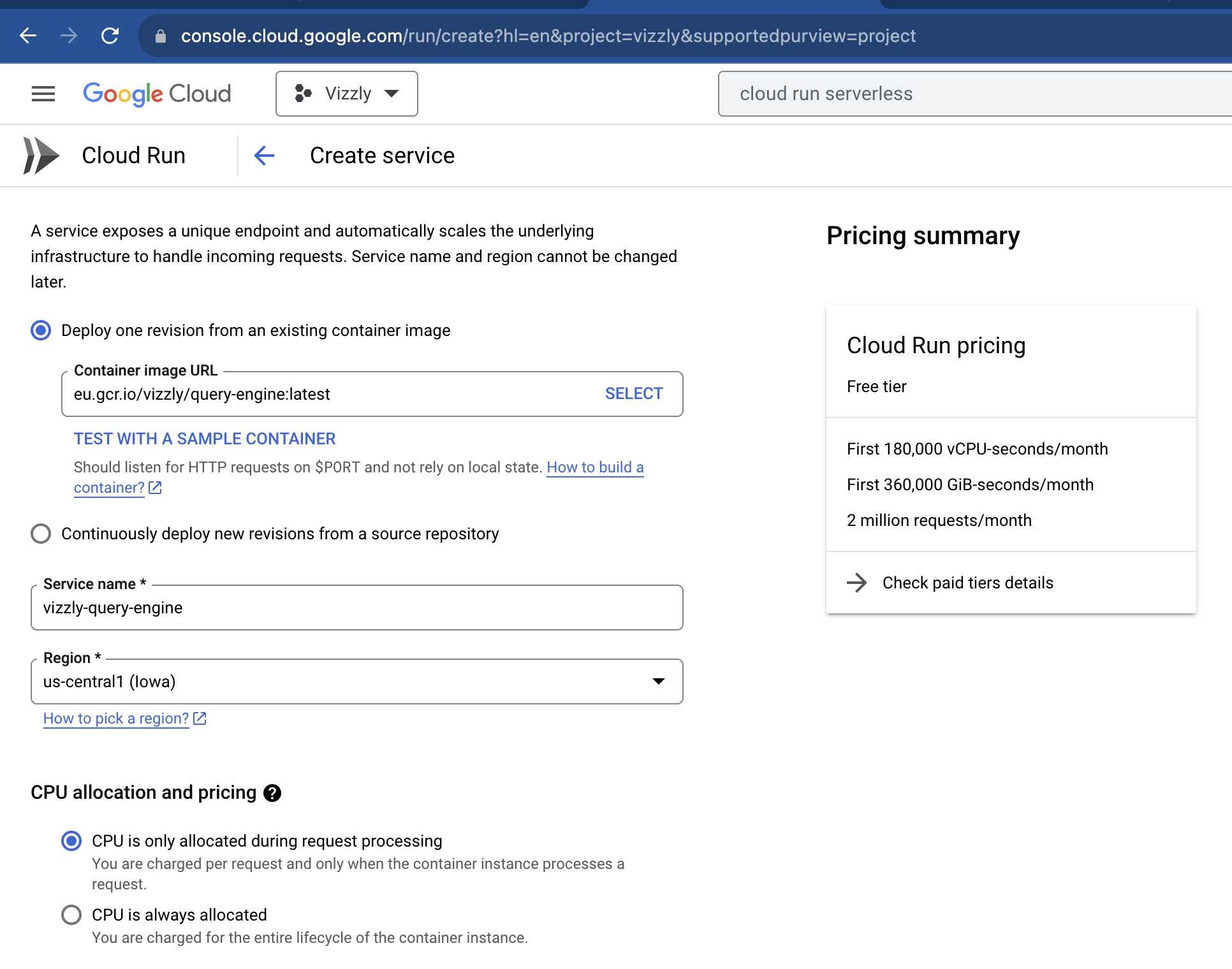This screenshot has width=1232, height=969.
Task: Click the Free tier label
Action: point(877,386)
